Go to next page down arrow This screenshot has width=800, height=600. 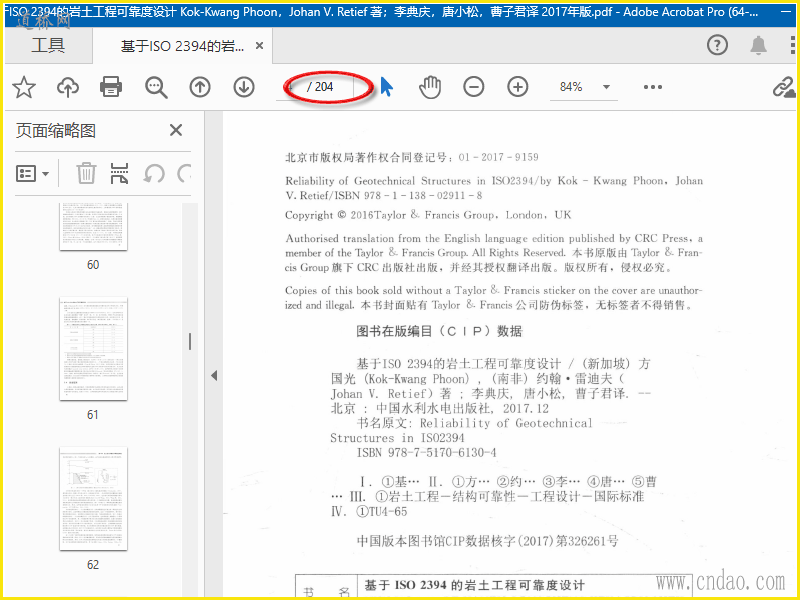point(244,87)
